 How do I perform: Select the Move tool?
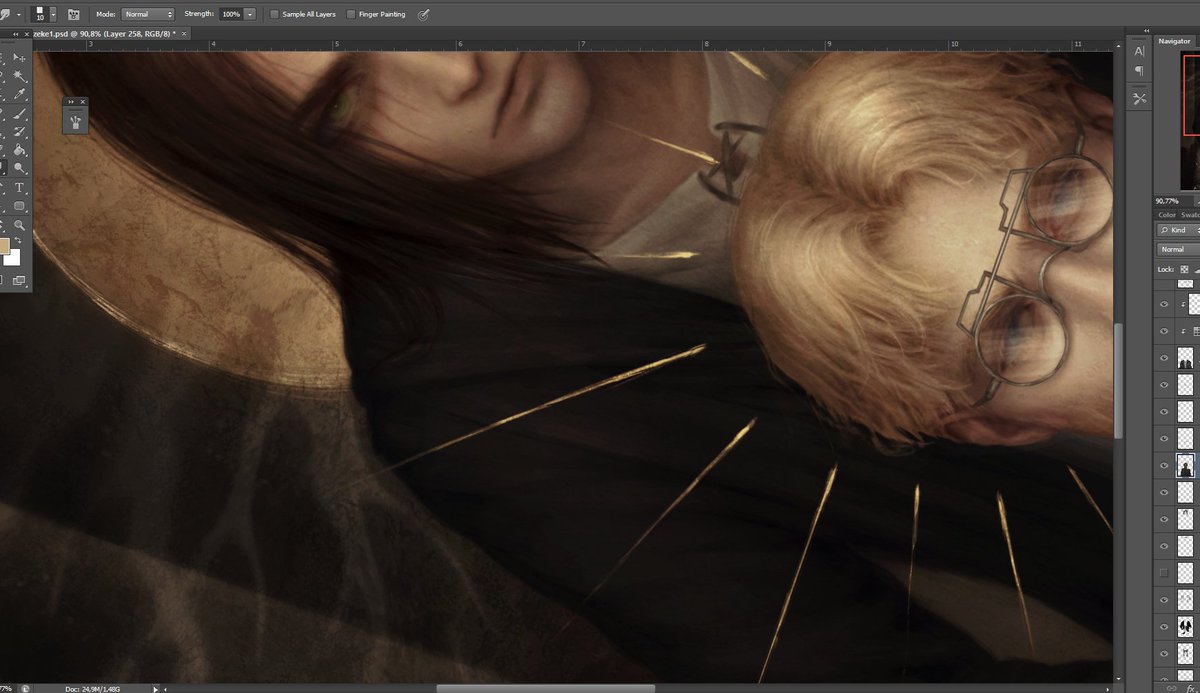(19, 57)
